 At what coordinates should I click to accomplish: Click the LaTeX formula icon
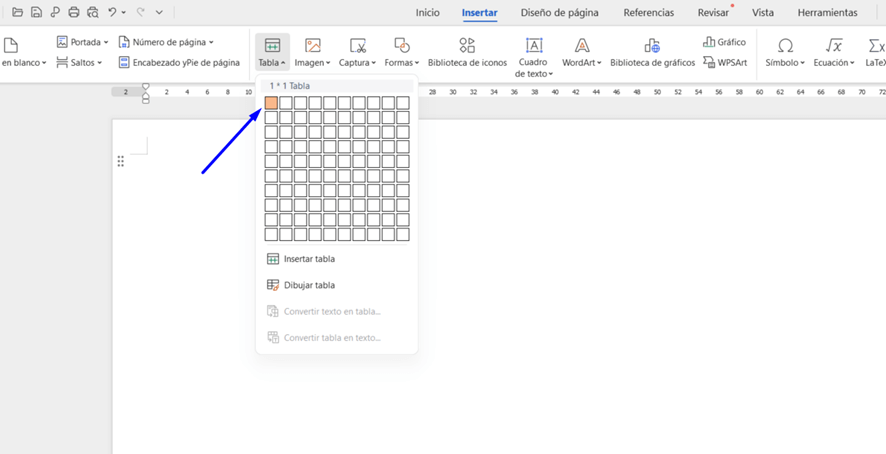(877, 45)
